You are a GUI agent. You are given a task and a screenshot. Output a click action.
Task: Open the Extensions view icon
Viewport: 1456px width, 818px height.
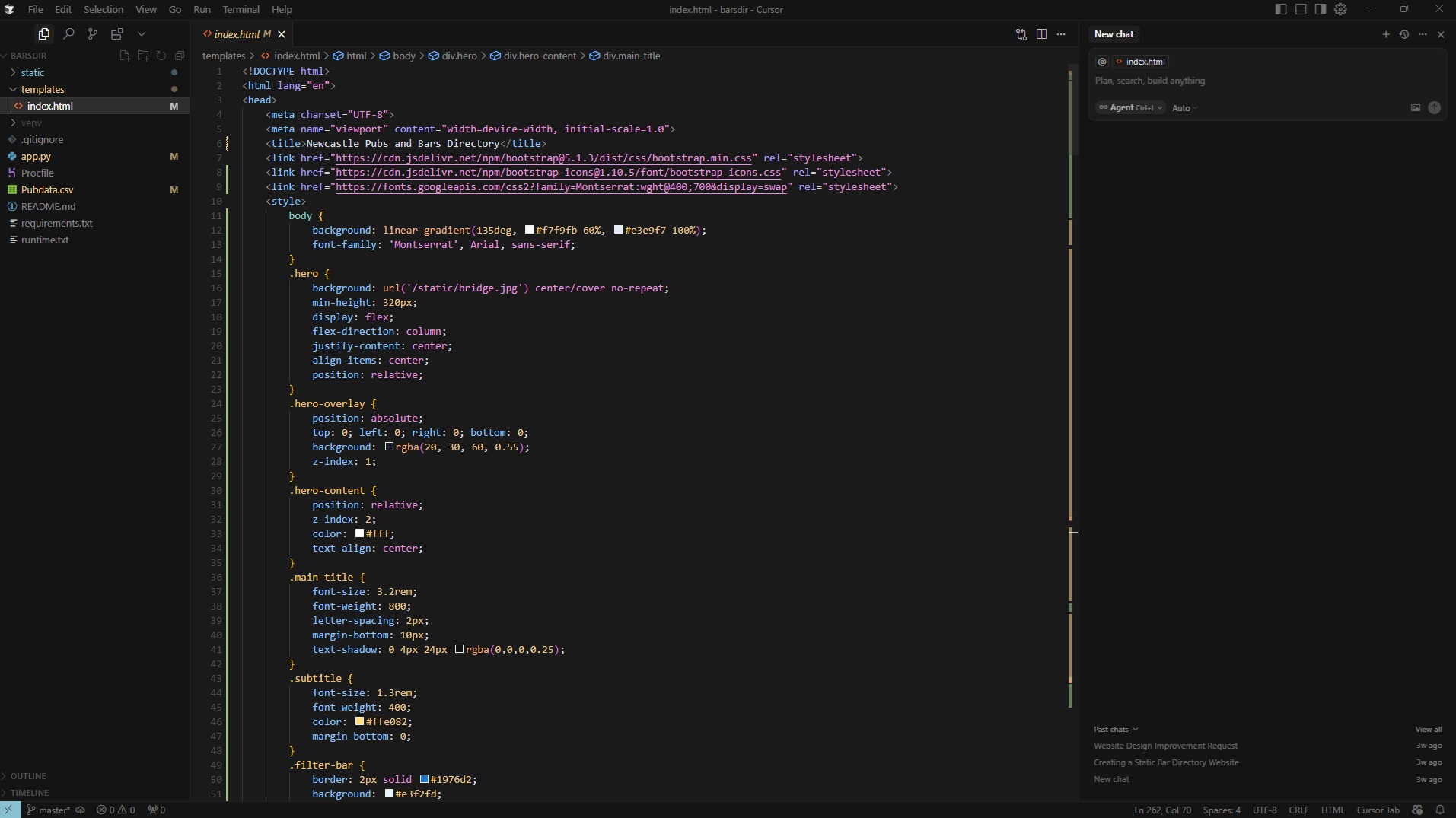(117, 34)
